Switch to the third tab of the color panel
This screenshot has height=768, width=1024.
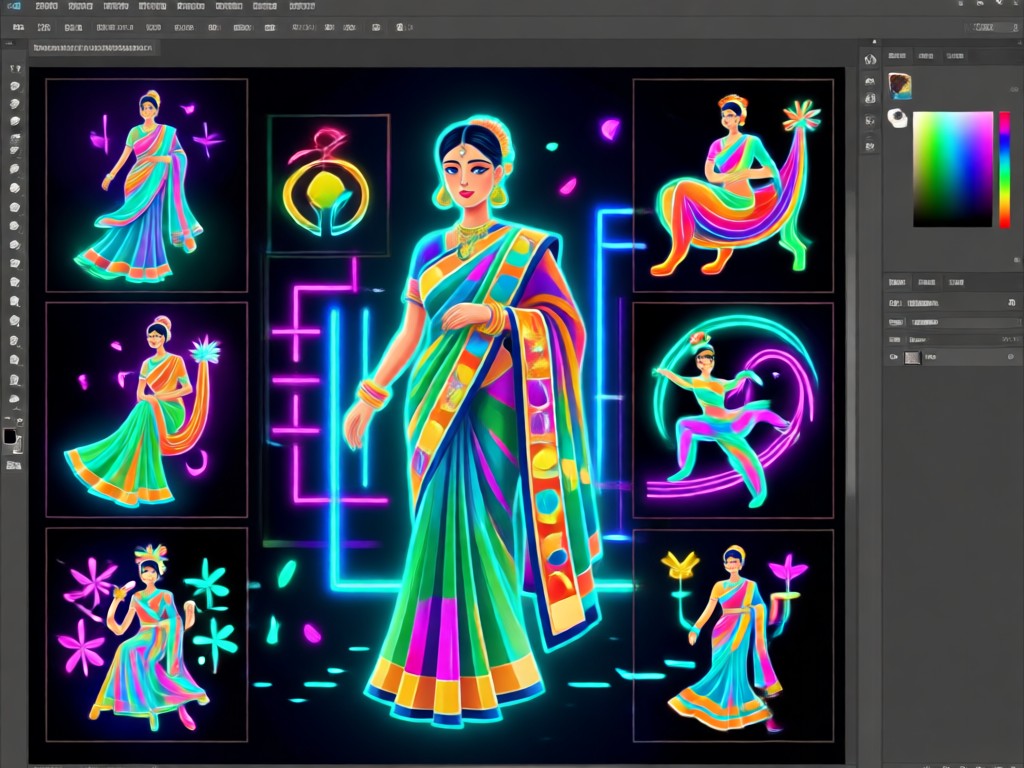[955, 56]
